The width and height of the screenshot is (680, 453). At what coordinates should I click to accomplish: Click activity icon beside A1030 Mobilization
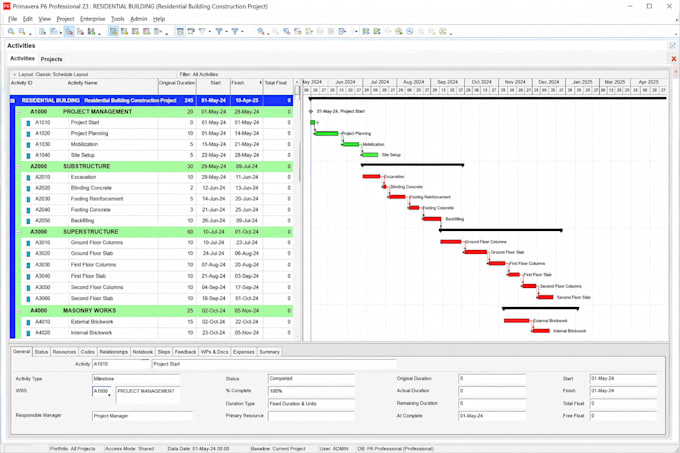point(28,145)
